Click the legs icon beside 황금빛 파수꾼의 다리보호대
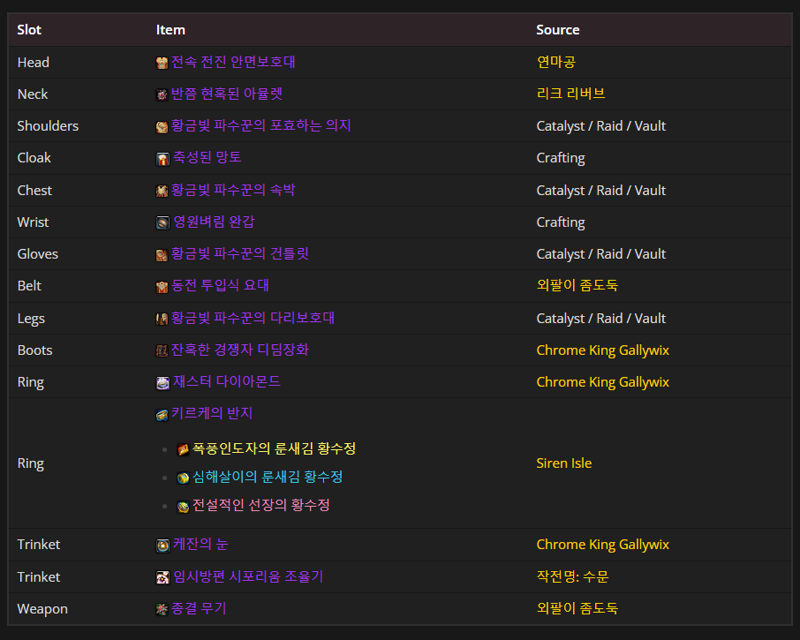The height and width of the screenshot is (640, 800). pos(162,319)
